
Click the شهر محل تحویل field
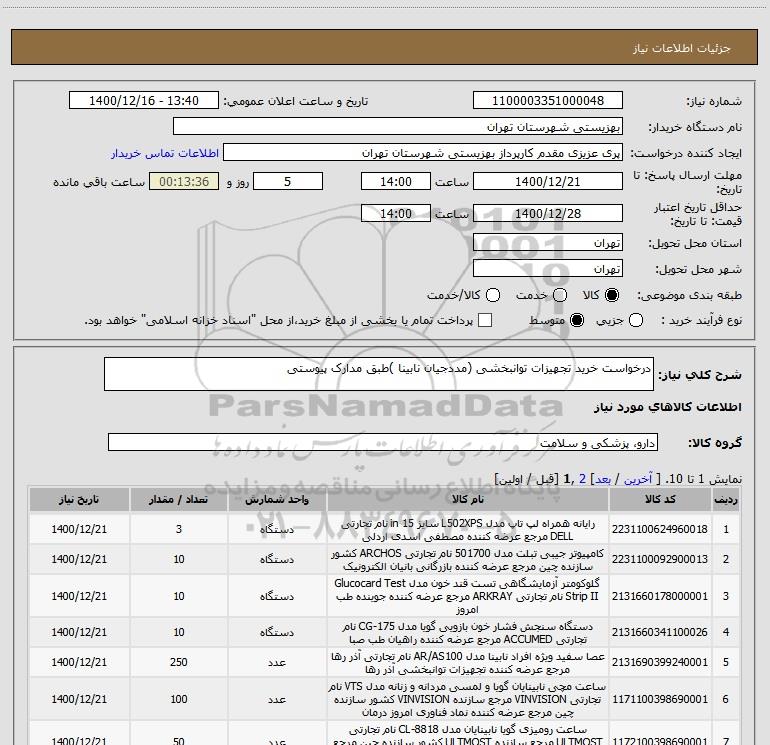coord(548,268)
